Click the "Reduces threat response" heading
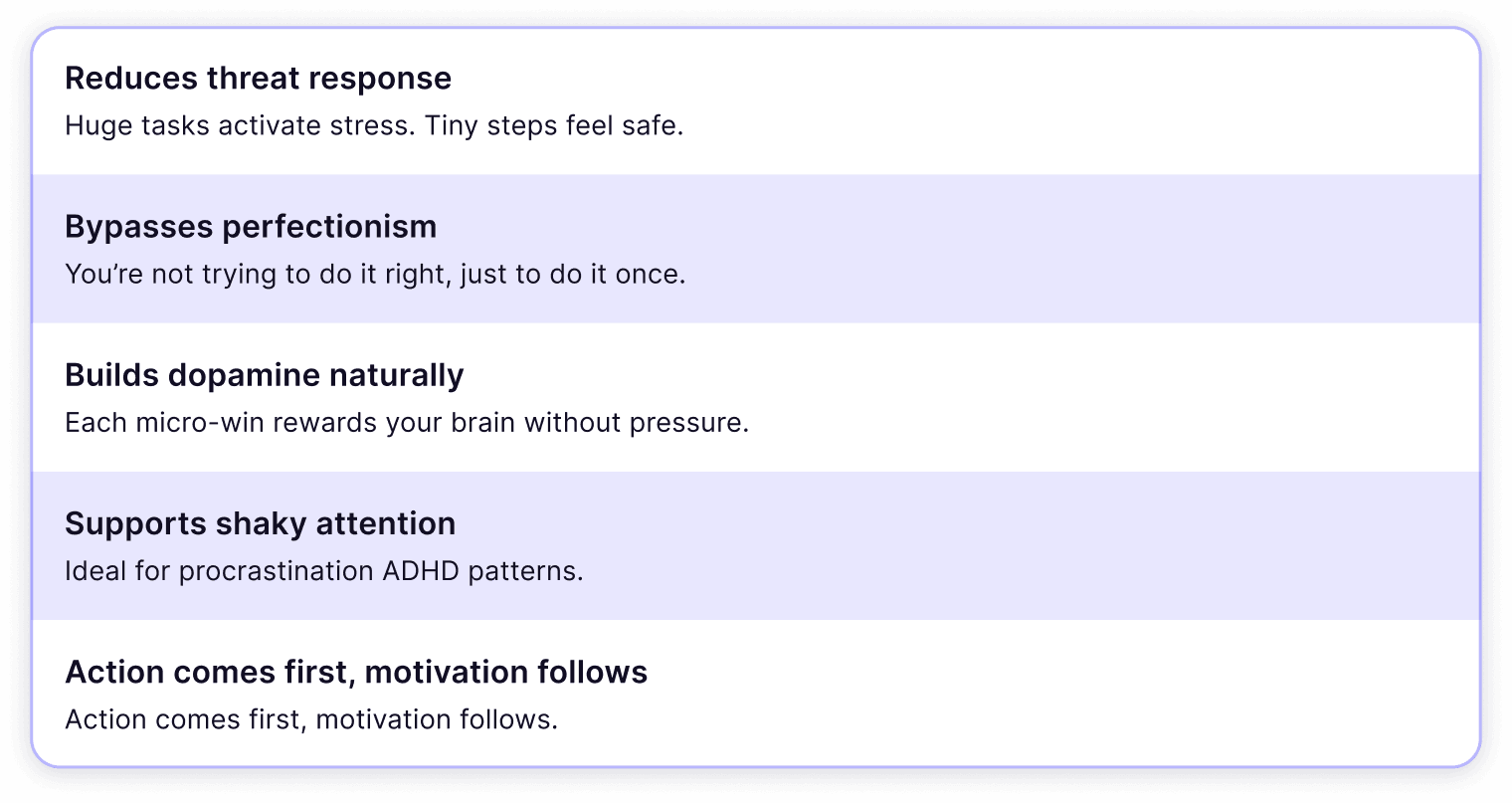The height and width of the screenshot is (803, 1512). pos(258,78)
